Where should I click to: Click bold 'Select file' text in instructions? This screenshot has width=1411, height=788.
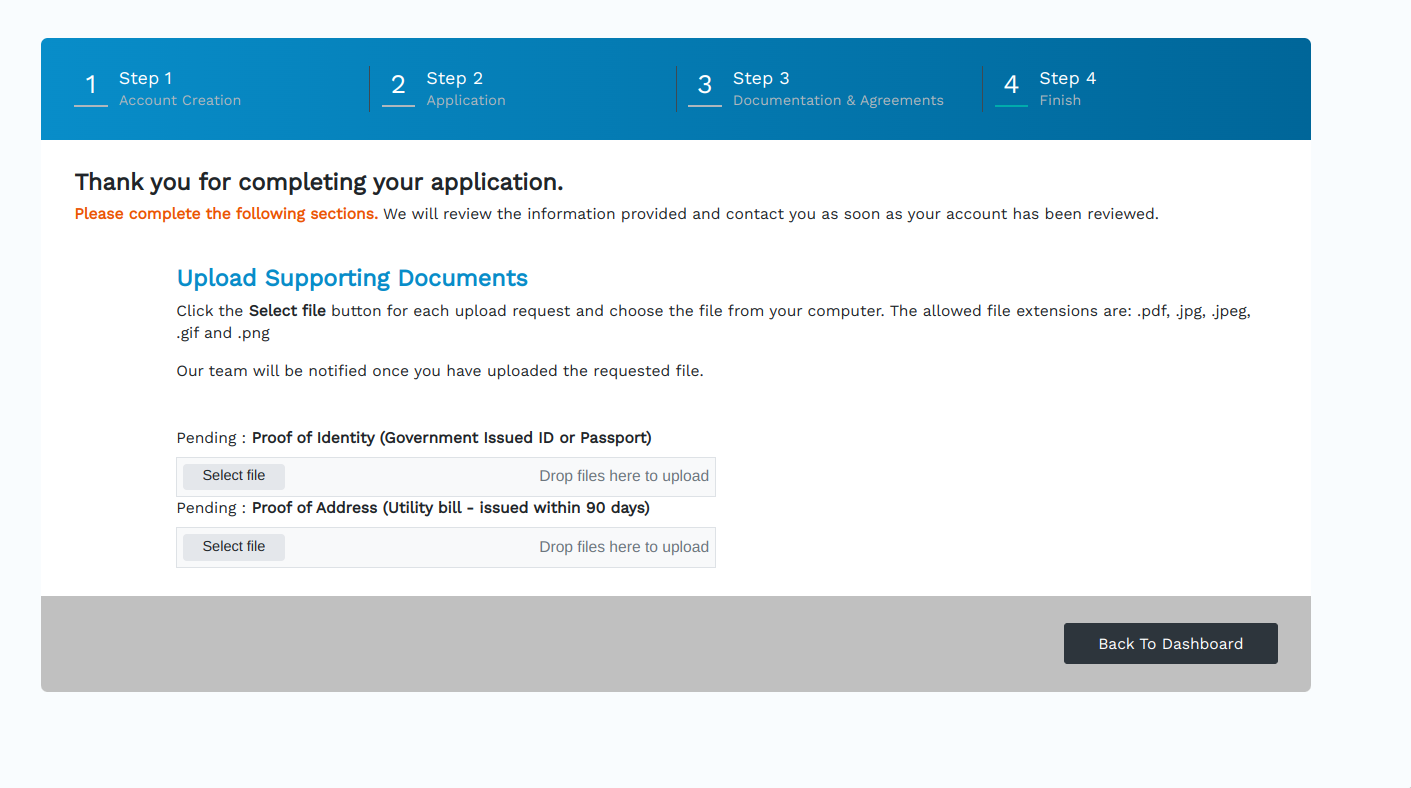287,311
